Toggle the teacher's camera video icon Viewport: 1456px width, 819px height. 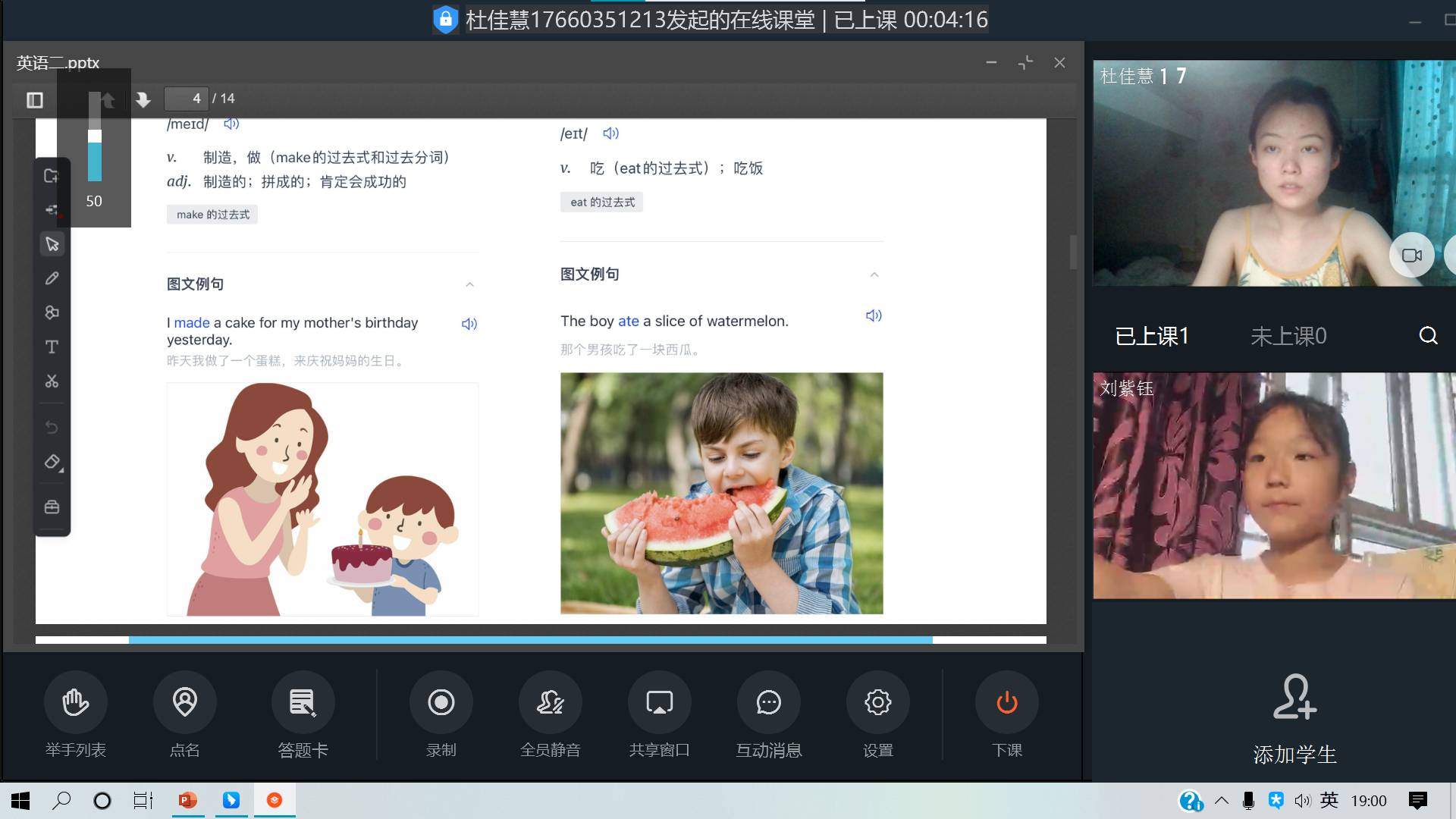[1411, 256]
